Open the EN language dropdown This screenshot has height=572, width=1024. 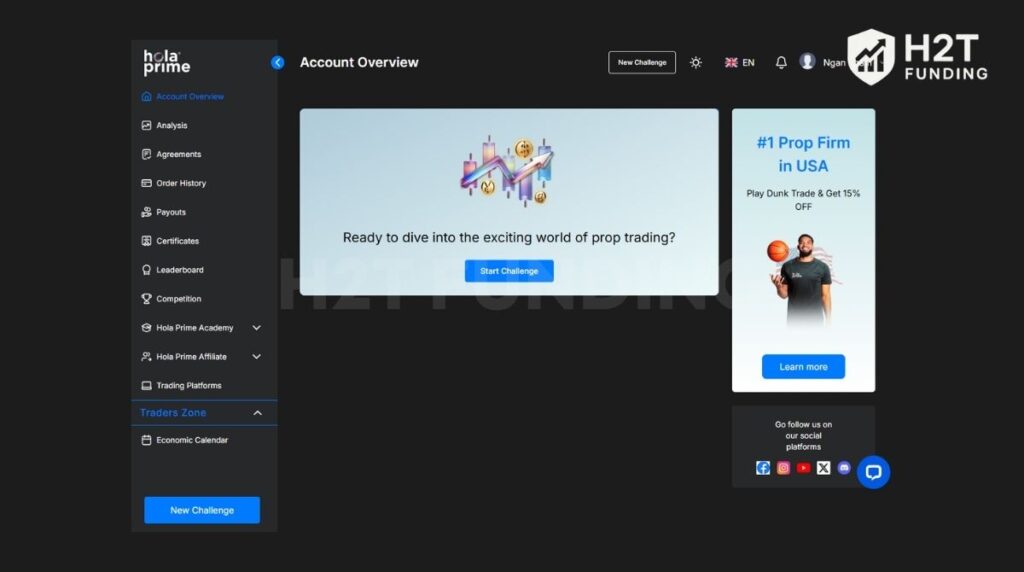click(x=739, y=63)
